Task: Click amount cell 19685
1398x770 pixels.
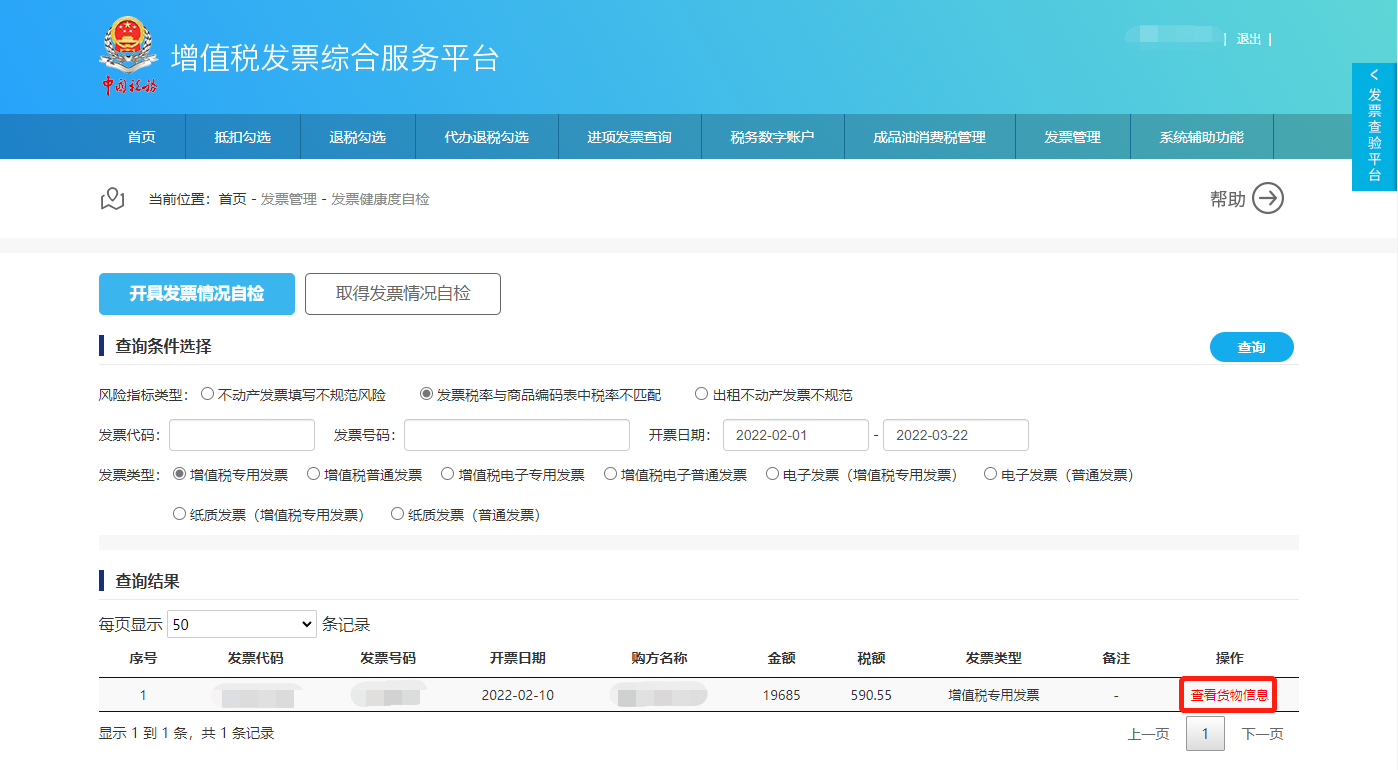Action: 782,695
